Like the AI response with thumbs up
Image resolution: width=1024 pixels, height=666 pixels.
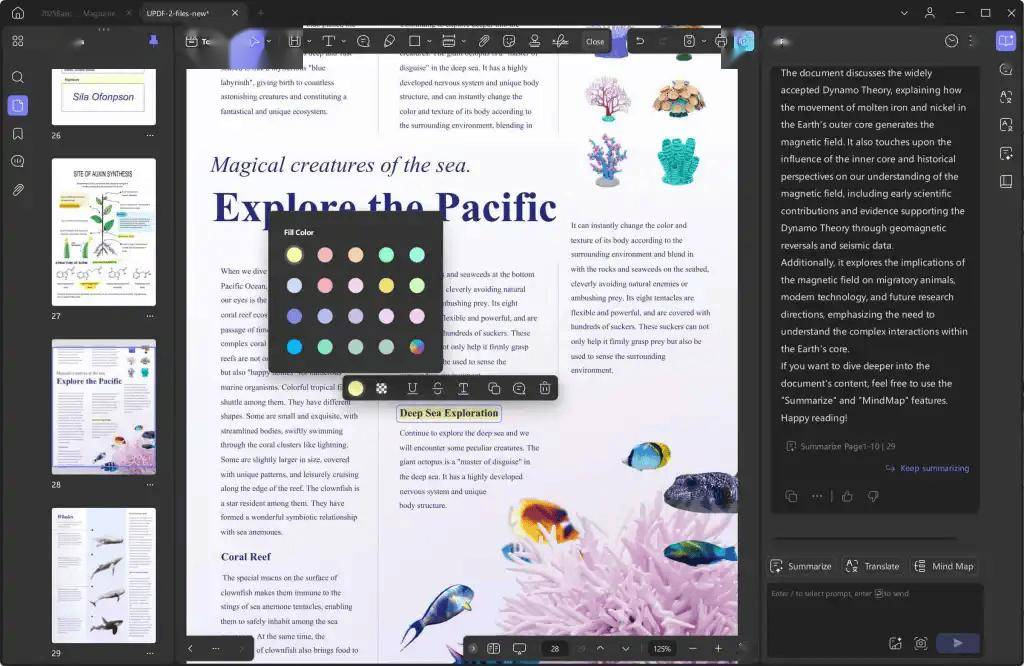847,496
